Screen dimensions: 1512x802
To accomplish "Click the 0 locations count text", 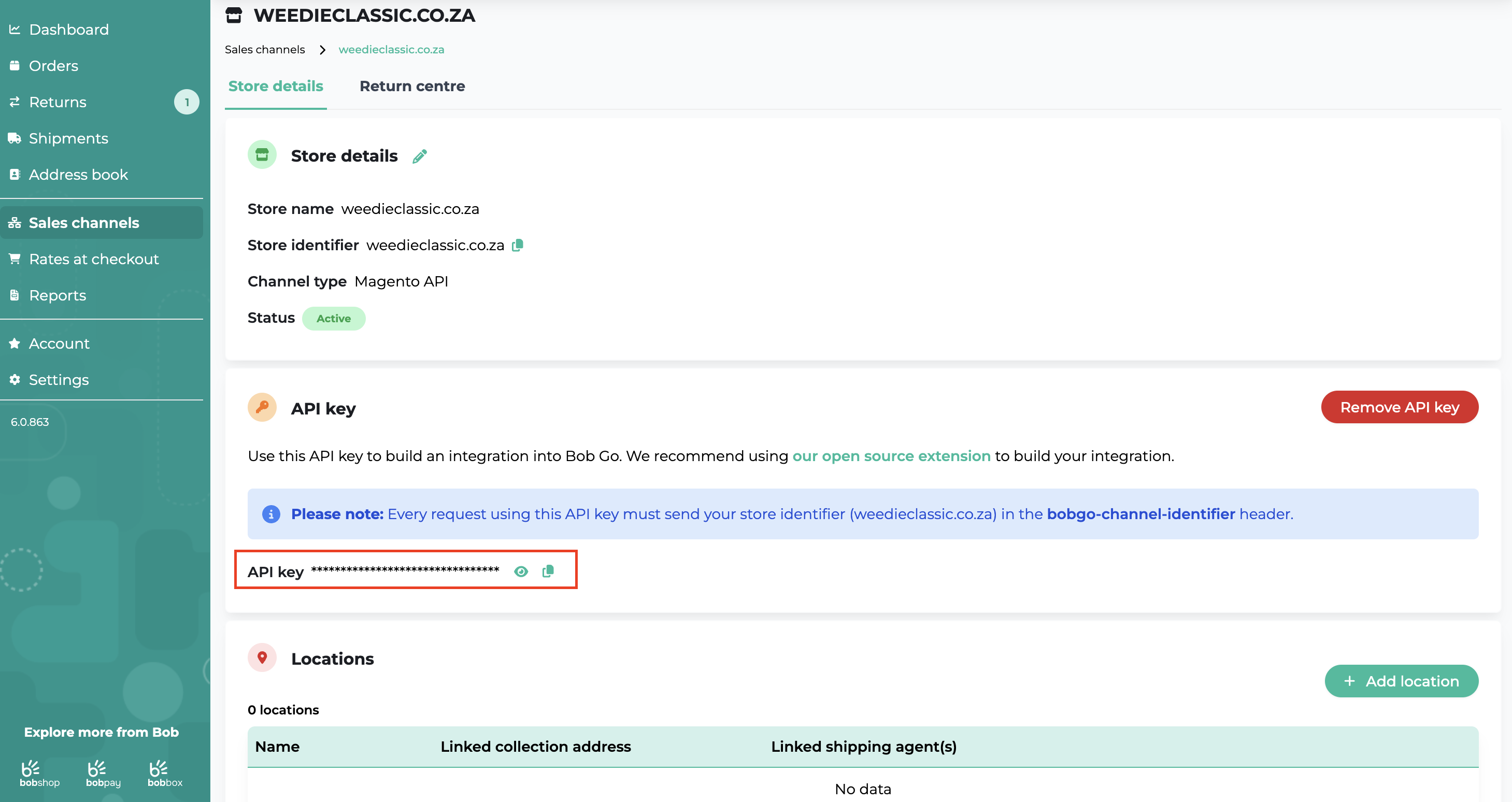I will pyautogui.click(x=283, y=710).
